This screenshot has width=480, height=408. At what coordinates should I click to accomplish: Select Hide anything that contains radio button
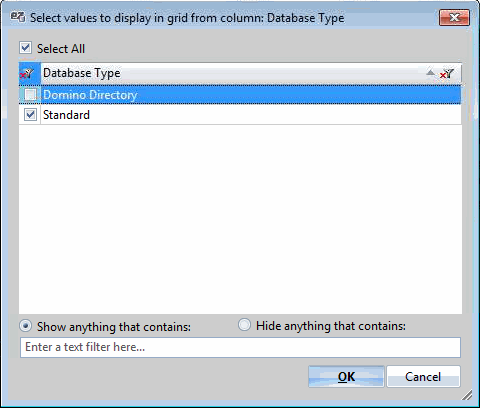244,325
